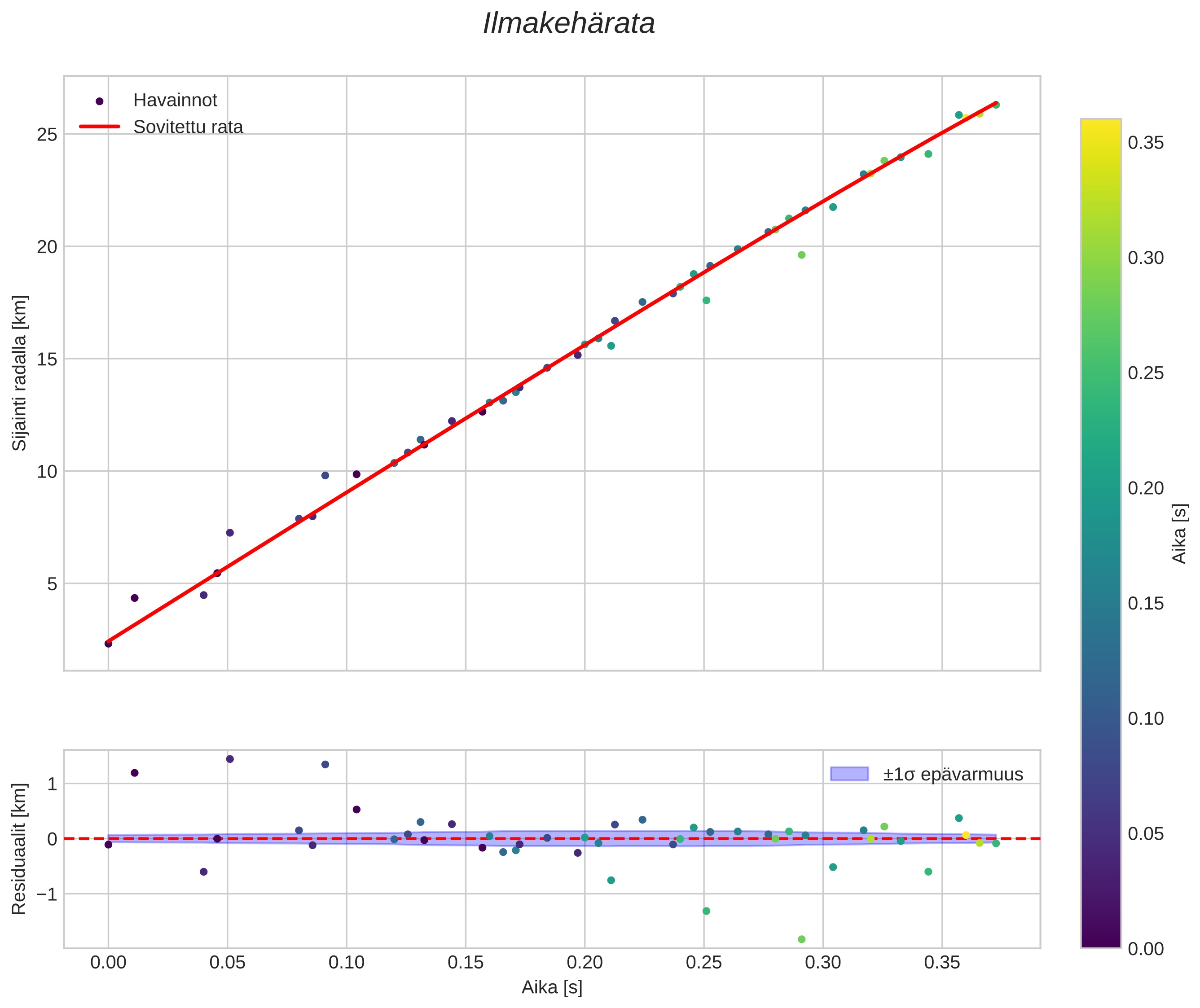Click the 'Residuaalit [km]' axis label
Viewport: 1200px width, 1008px height.
(x=19, y=849)
